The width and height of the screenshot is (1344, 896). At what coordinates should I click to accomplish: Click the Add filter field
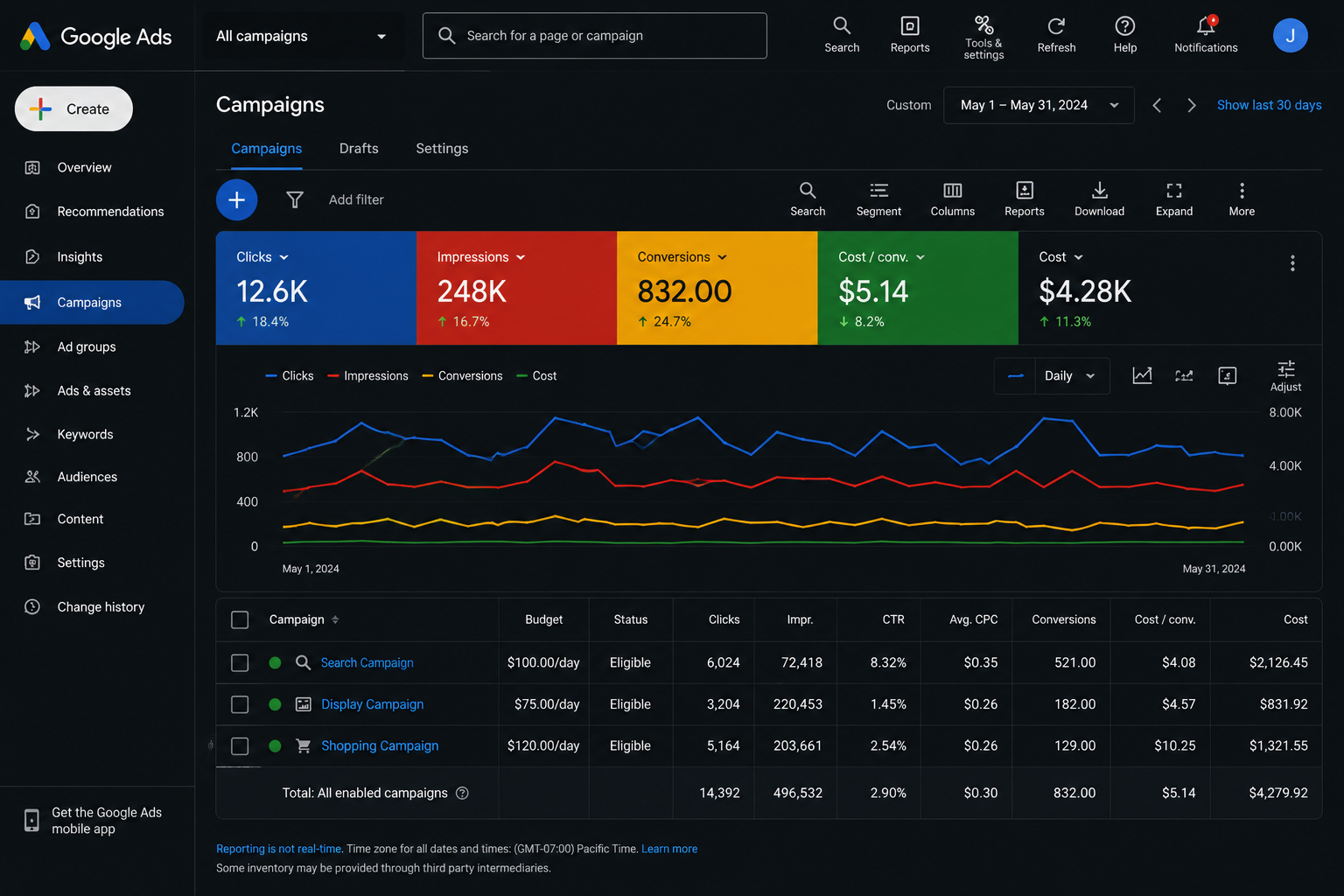click(x=356, y=199)
